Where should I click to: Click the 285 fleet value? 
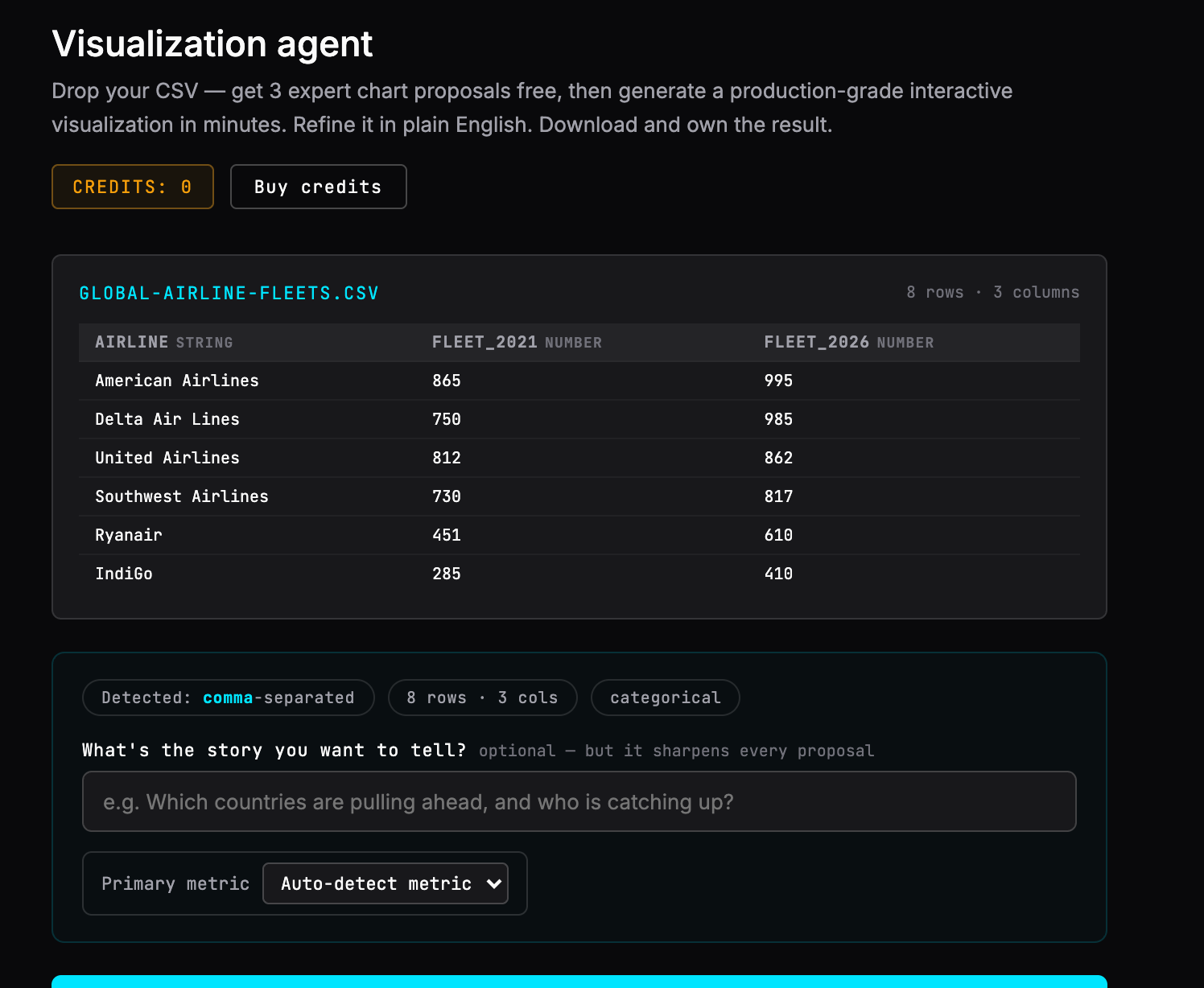point(447,574)
